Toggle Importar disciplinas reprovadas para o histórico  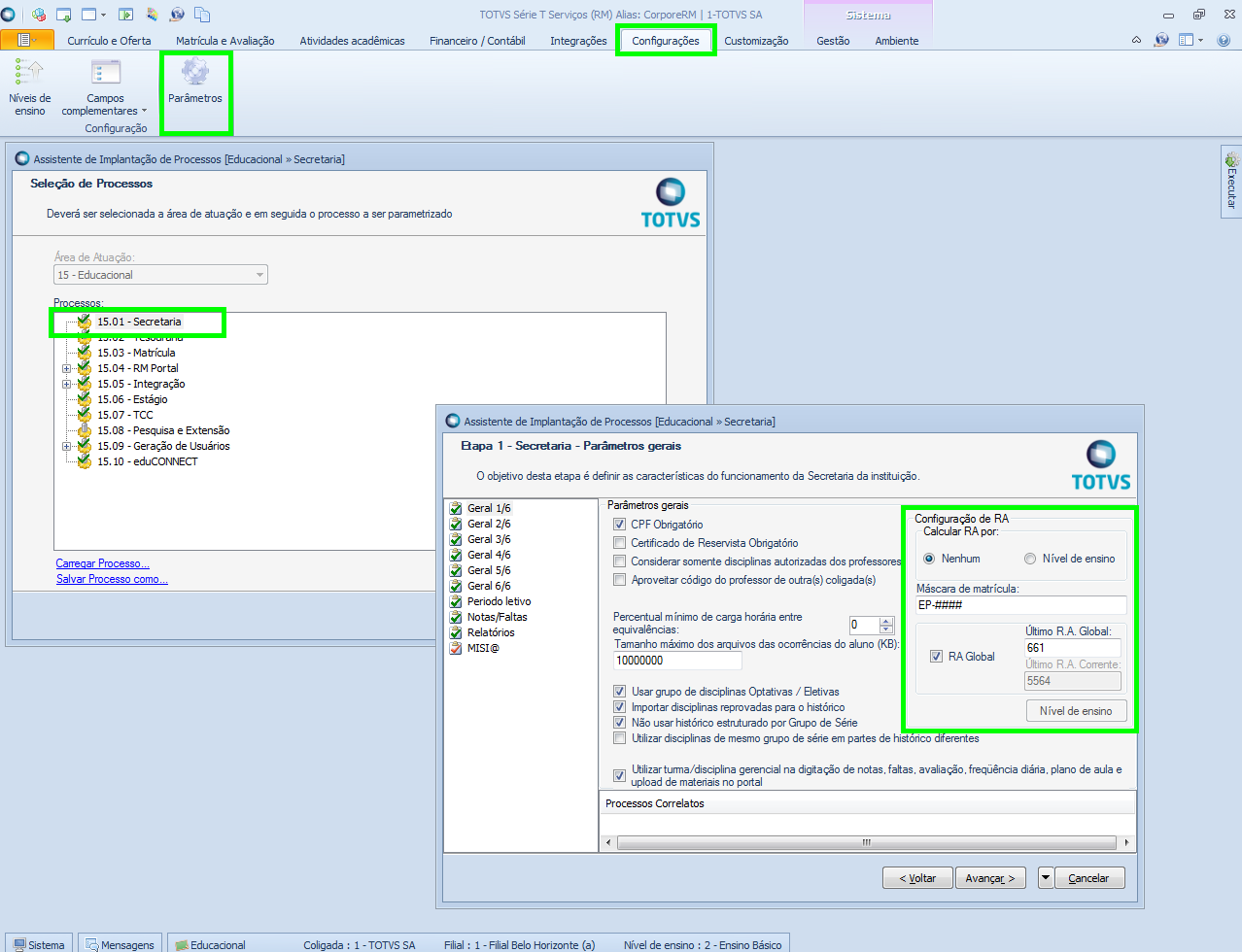click(x=619, y=707)
